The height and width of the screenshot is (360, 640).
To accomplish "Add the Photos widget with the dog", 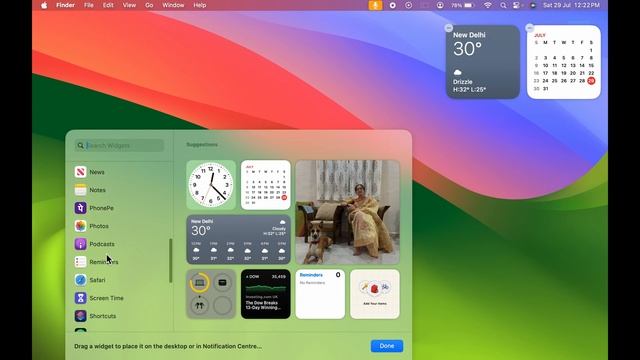I will point(347,212).
